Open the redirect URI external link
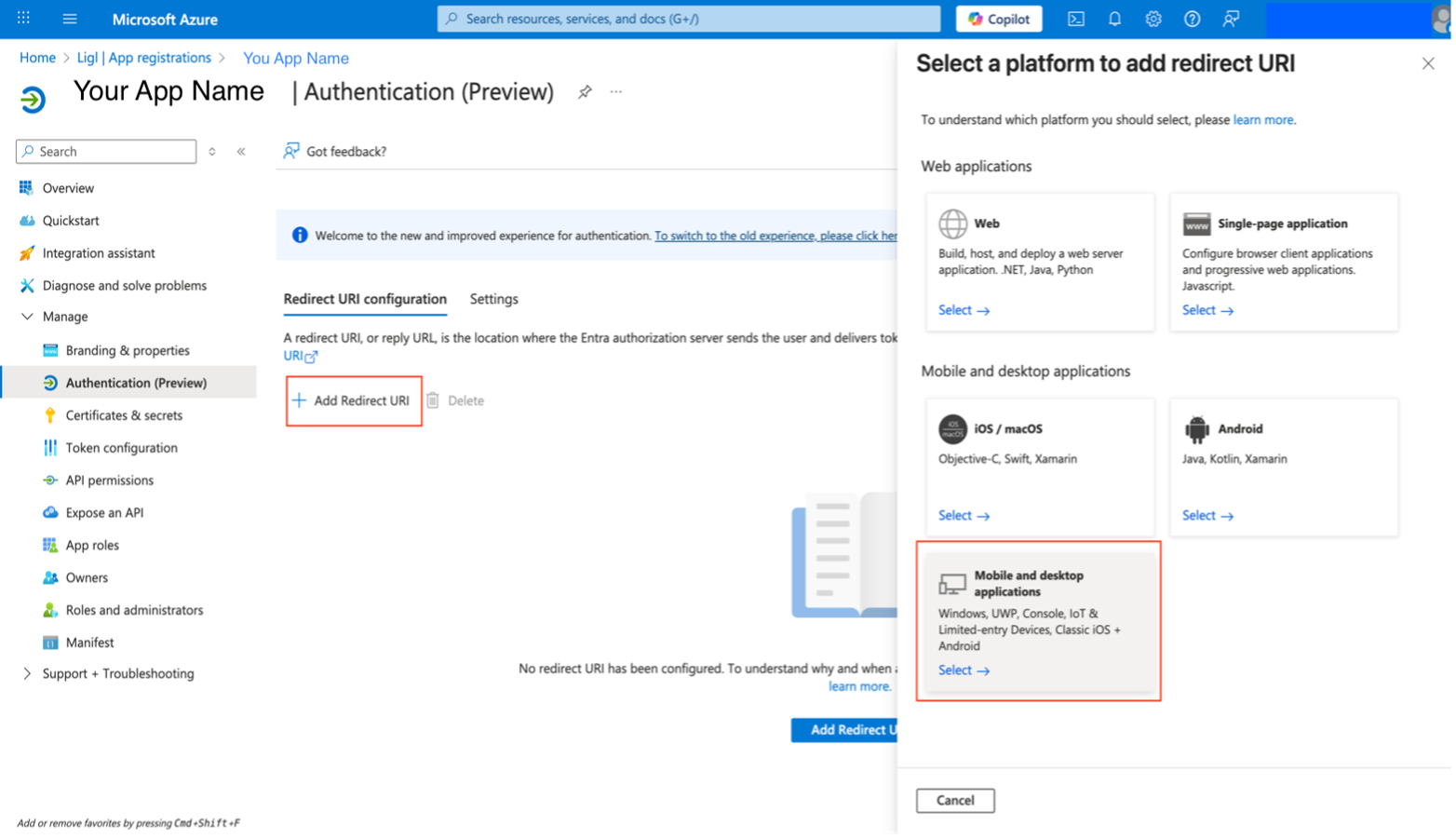The width and height of the screenshot is (1456, 839). click(x=300, y=356)
